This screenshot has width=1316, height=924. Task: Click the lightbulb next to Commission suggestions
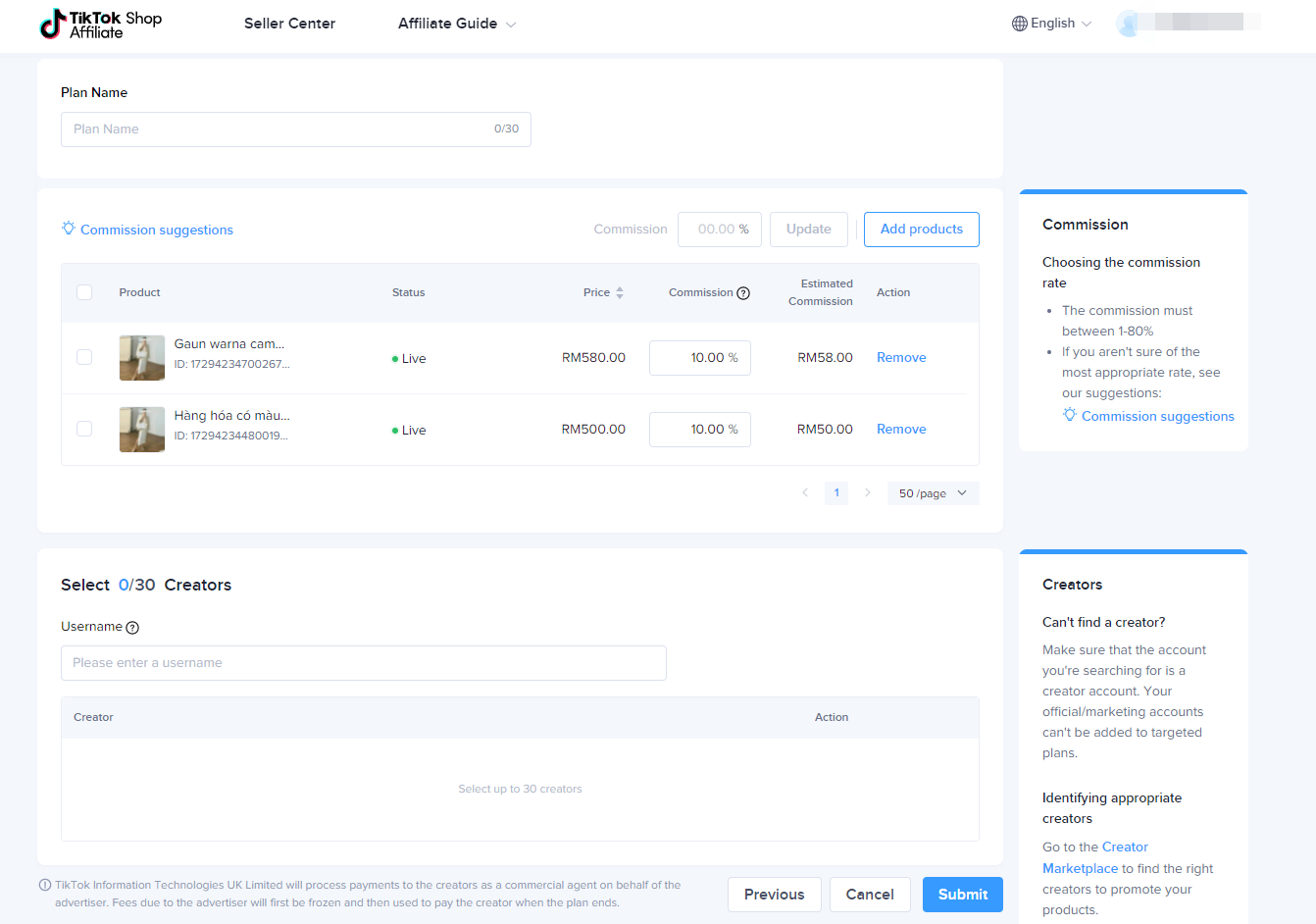point(69,229)
